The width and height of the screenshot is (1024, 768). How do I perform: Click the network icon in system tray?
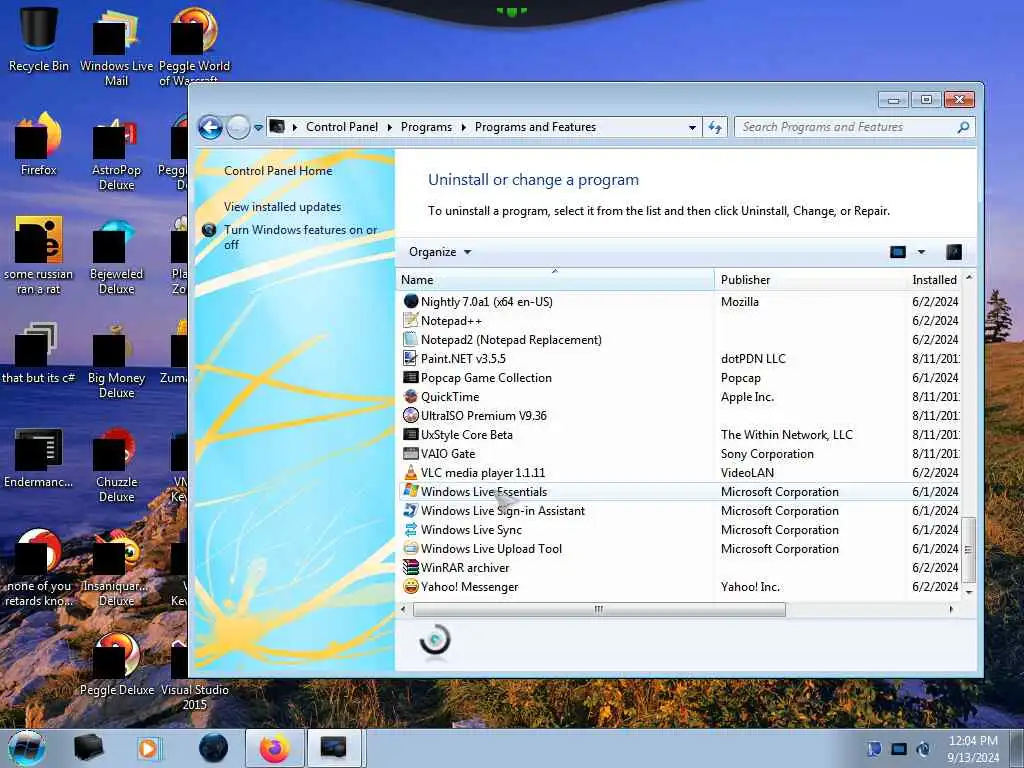tap(899, 749)
